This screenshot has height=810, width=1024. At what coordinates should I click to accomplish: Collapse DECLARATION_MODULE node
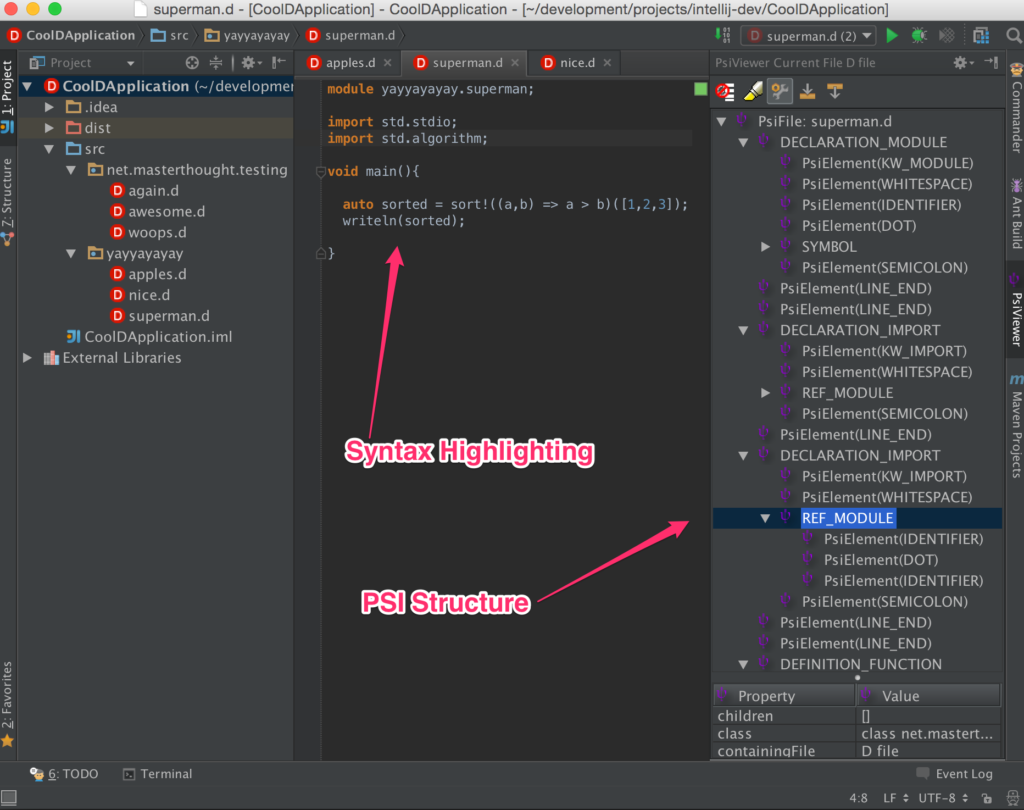[743, 142]
